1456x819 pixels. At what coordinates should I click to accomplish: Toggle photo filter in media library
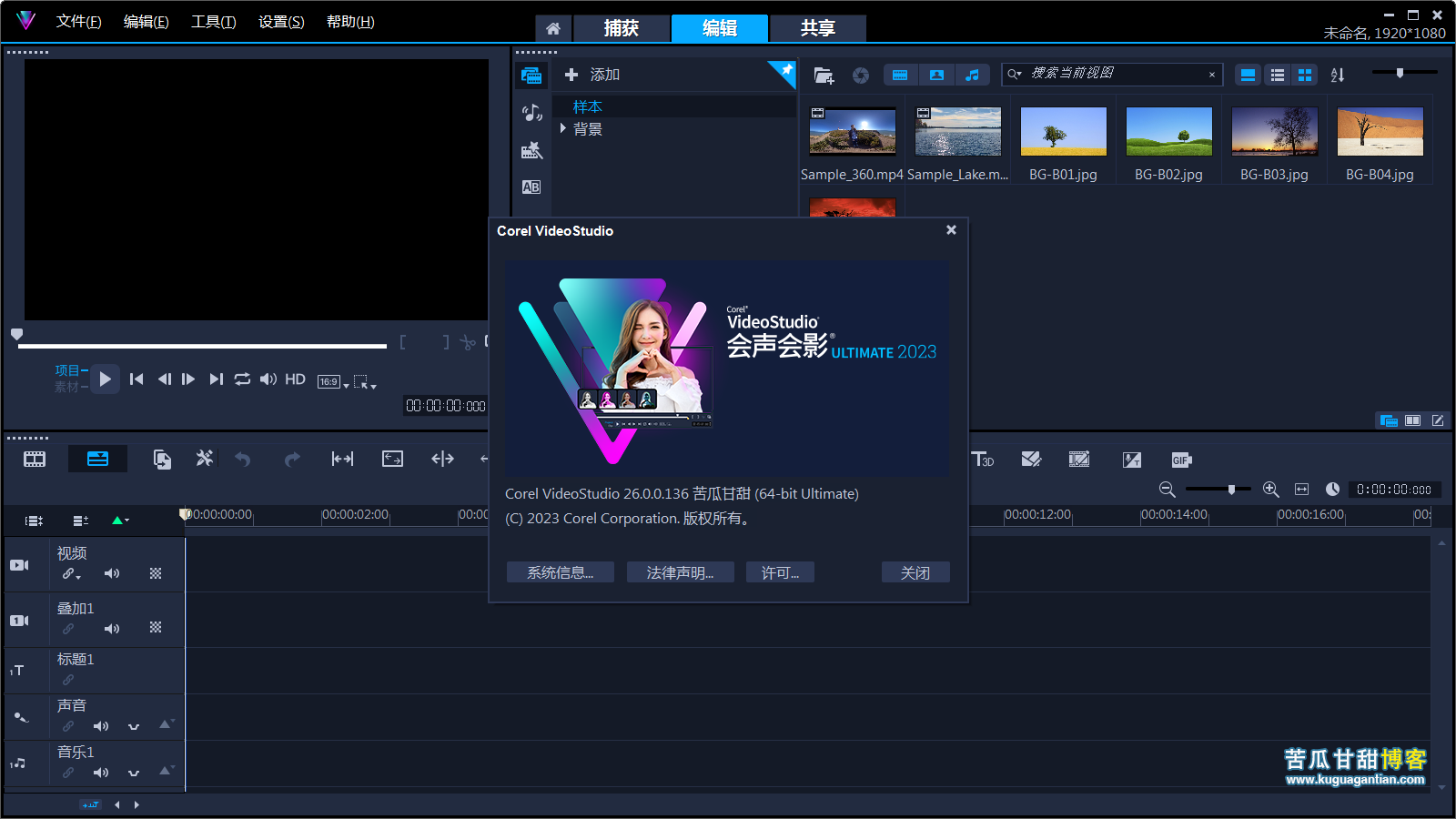pyautogui.click(x=936, y=76)
